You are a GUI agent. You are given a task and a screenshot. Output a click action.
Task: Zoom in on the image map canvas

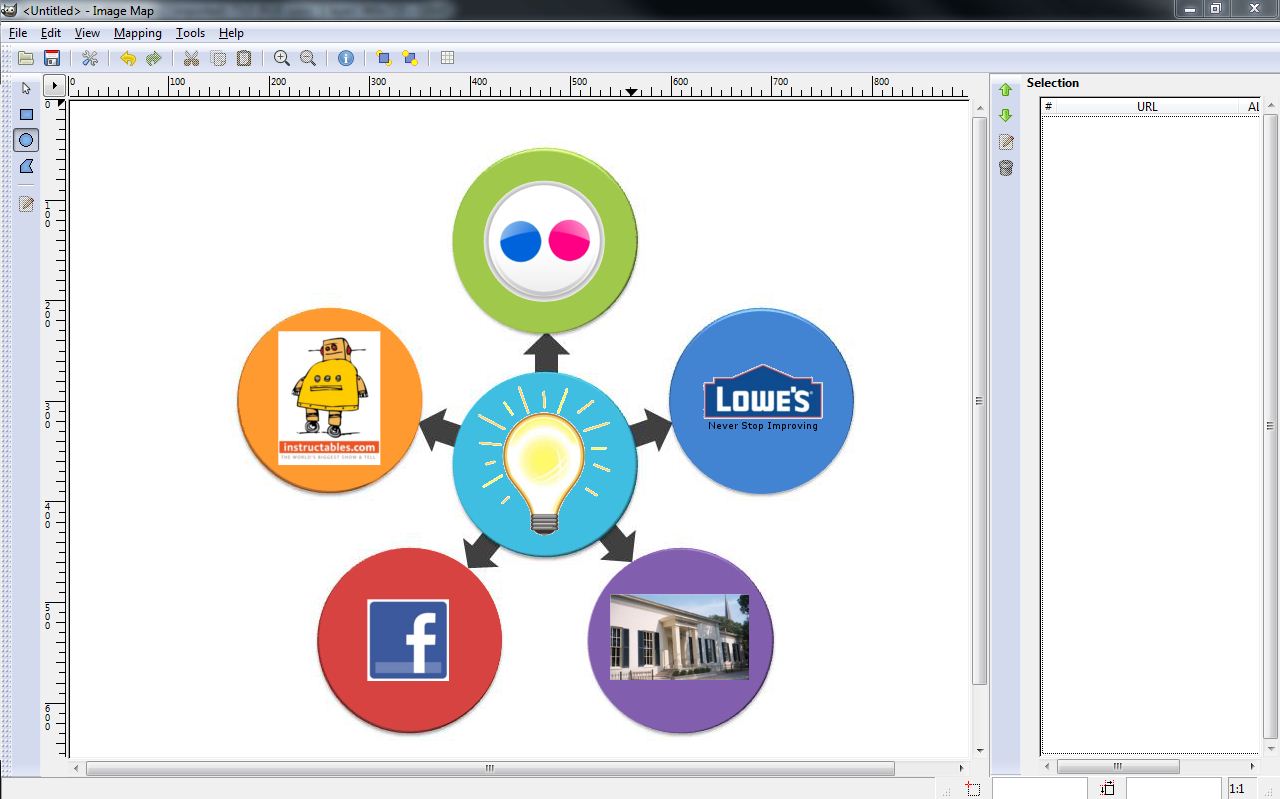pos(281,58)
